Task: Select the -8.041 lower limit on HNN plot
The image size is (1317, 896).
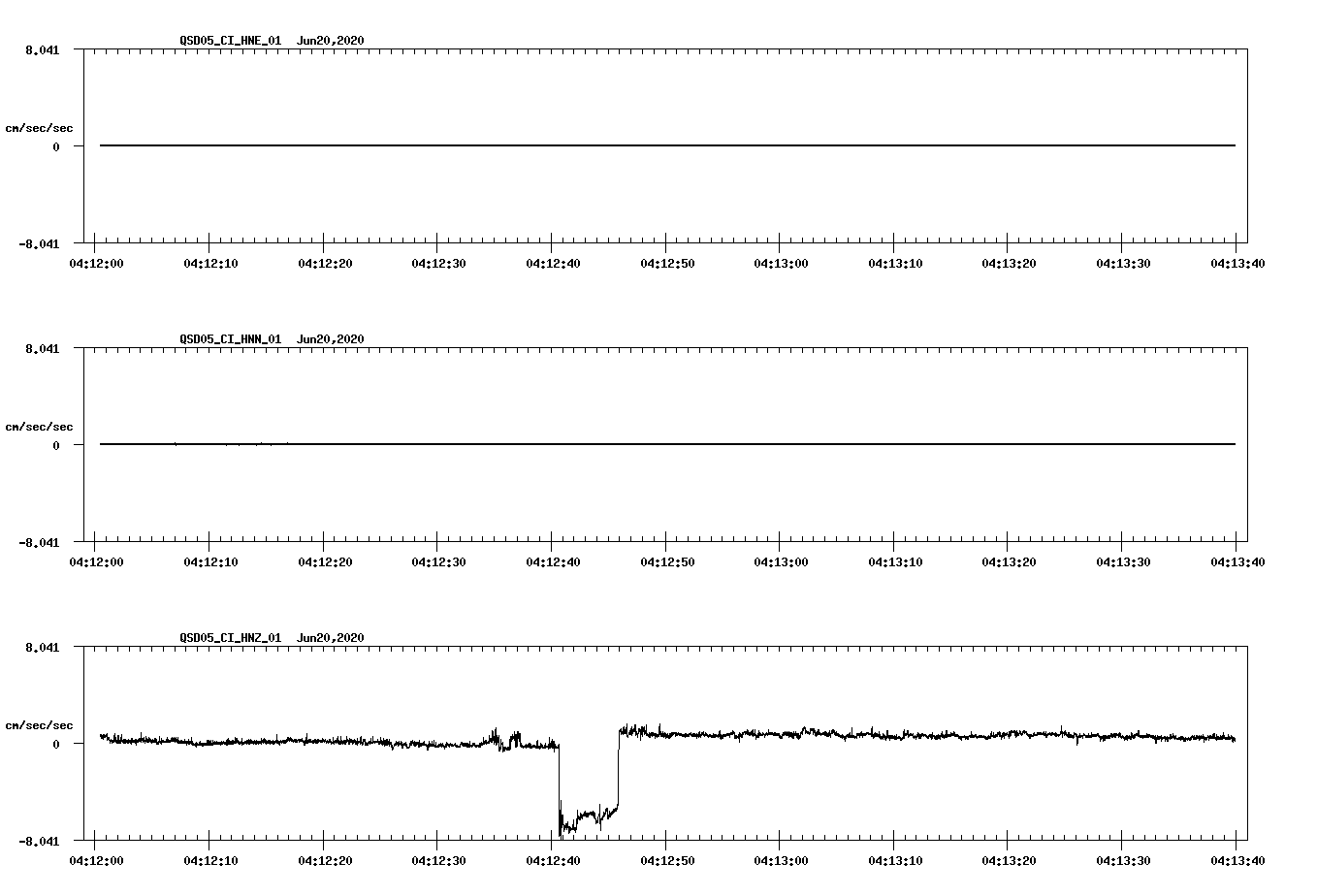Action: pyautogui.click(x=39, y=542)
